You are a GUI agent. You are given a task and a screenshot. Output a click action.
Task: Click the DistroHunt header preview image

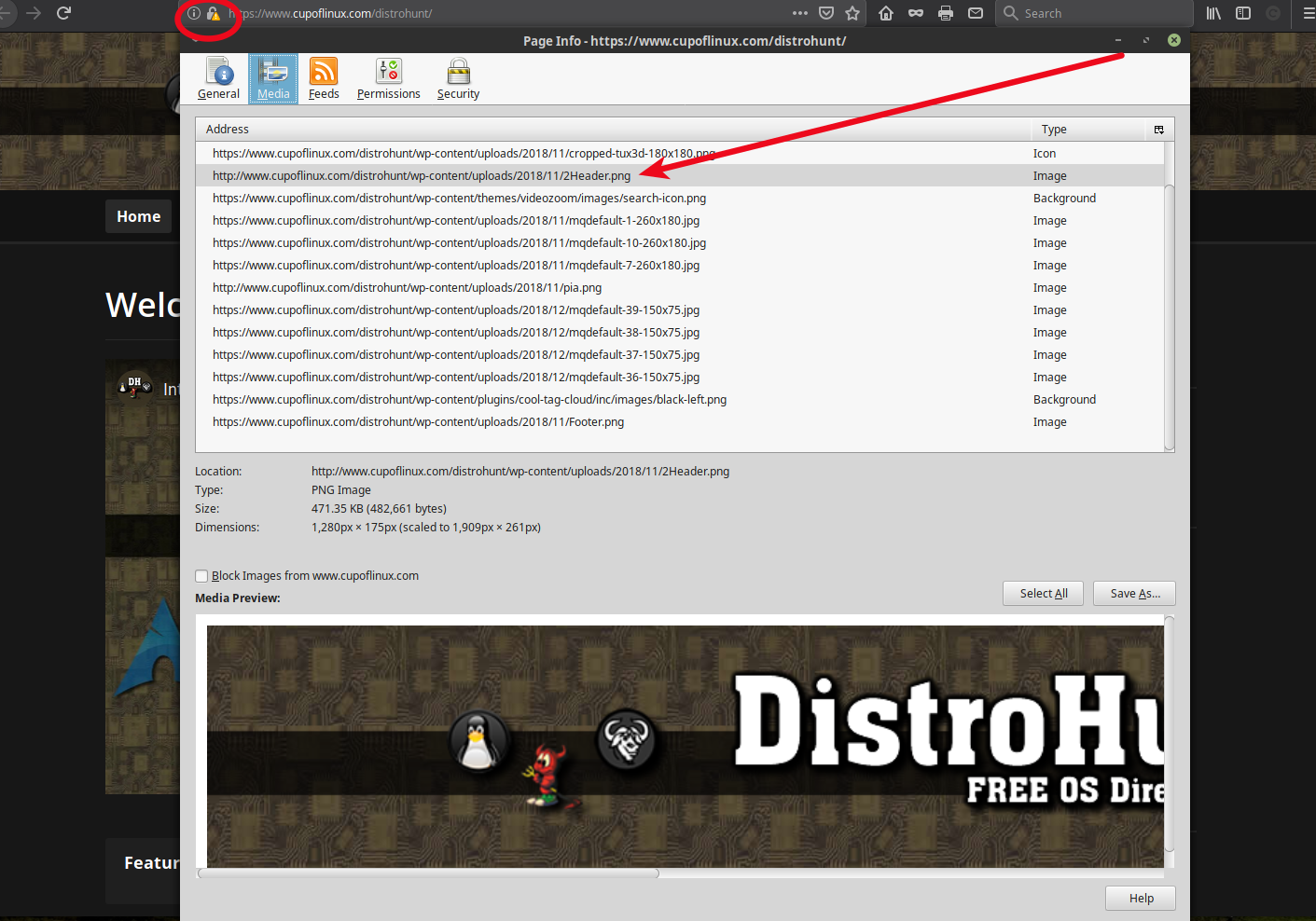pos(686,746)
